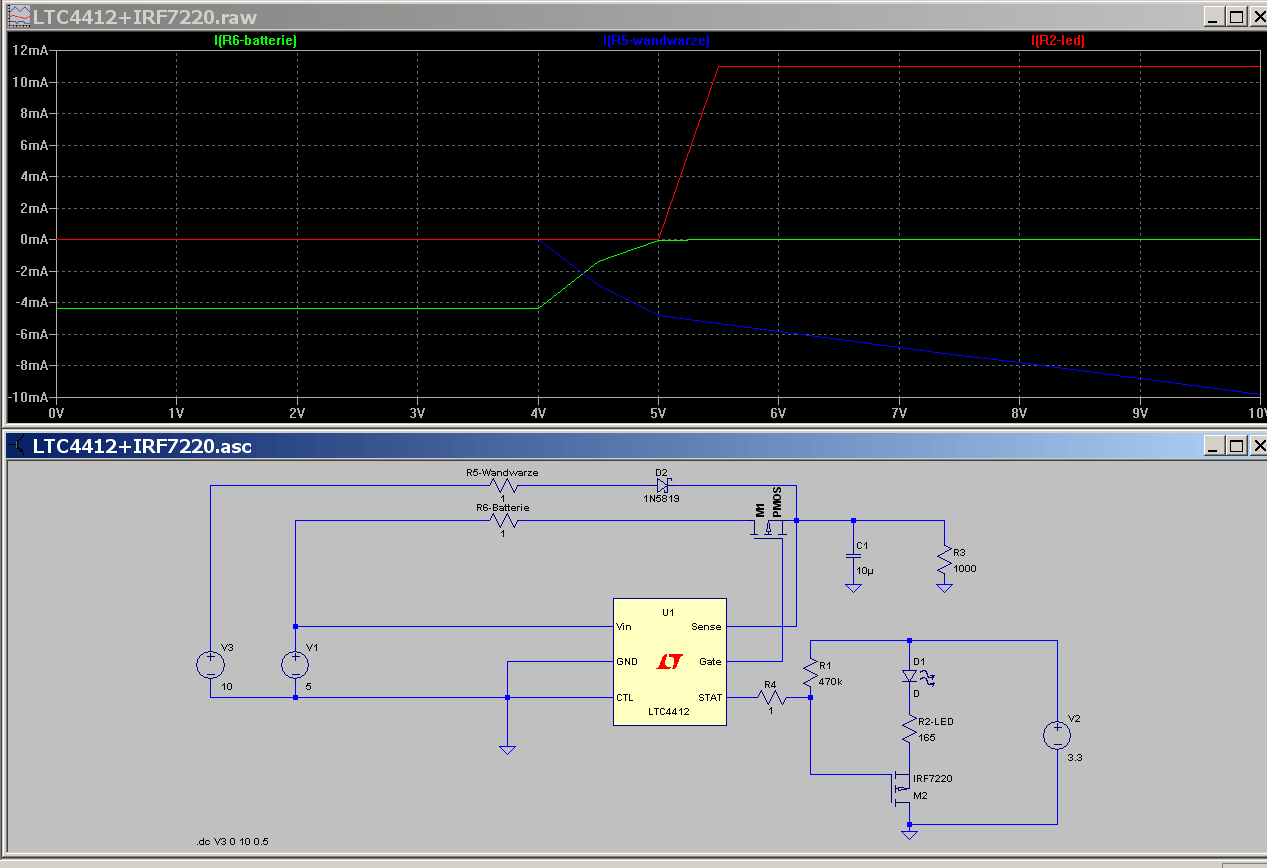This screenshot has width=1267, height=868.
Task: Click the -10mA label on the vertical axis
Action: (x=28, y=397)
